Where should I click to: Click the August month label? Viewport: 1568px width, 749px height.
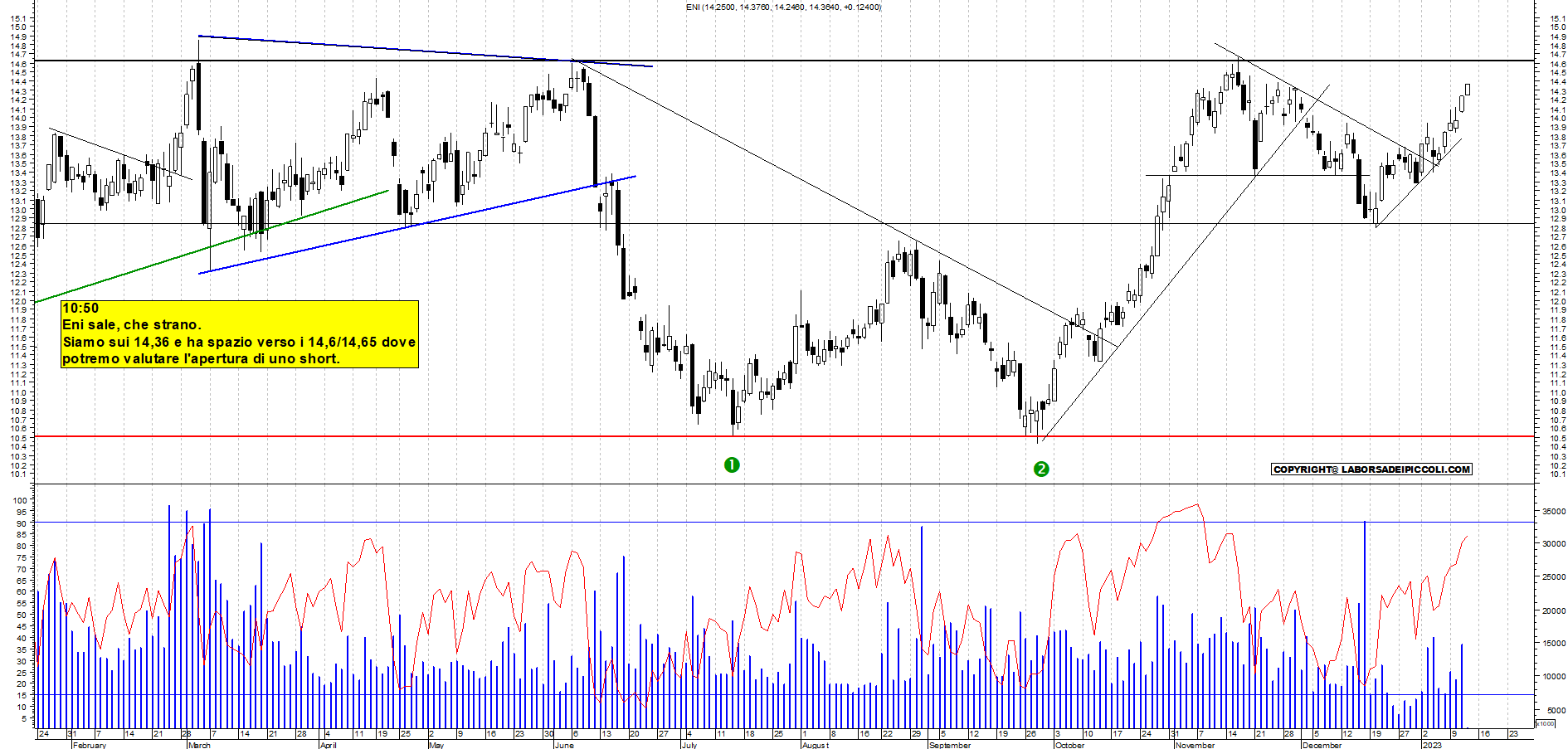click(816, 745)
